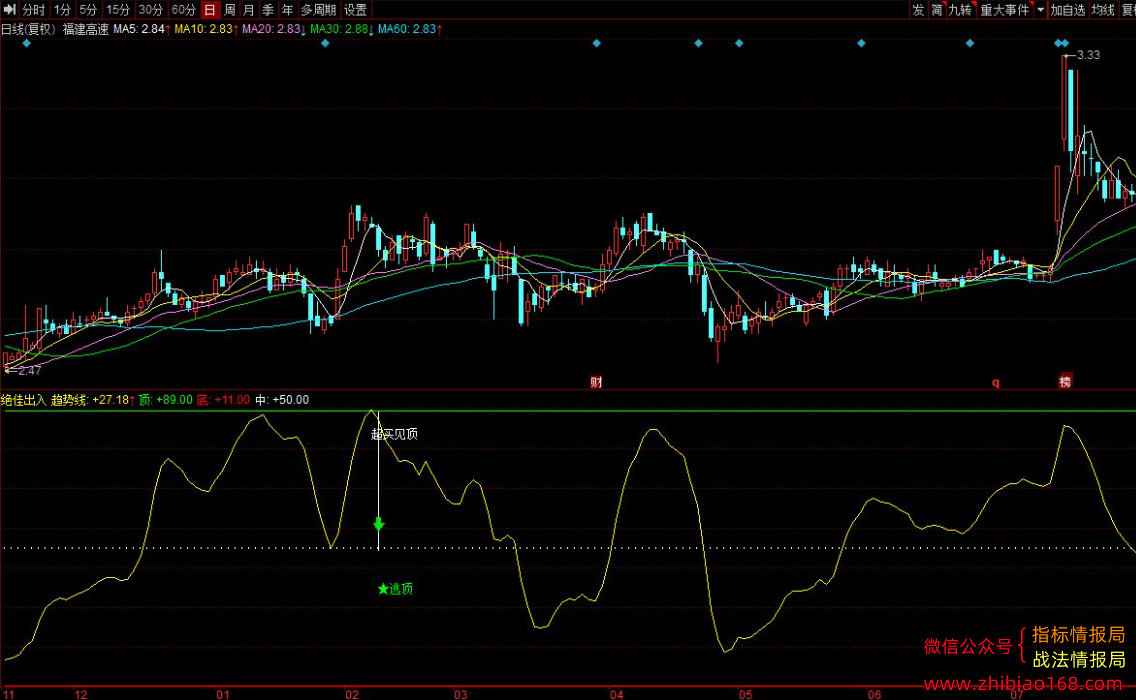The height and width of the screenshot is (700, 1136).
Task: Click the 2.47 low price label
Action: (30, 370)
